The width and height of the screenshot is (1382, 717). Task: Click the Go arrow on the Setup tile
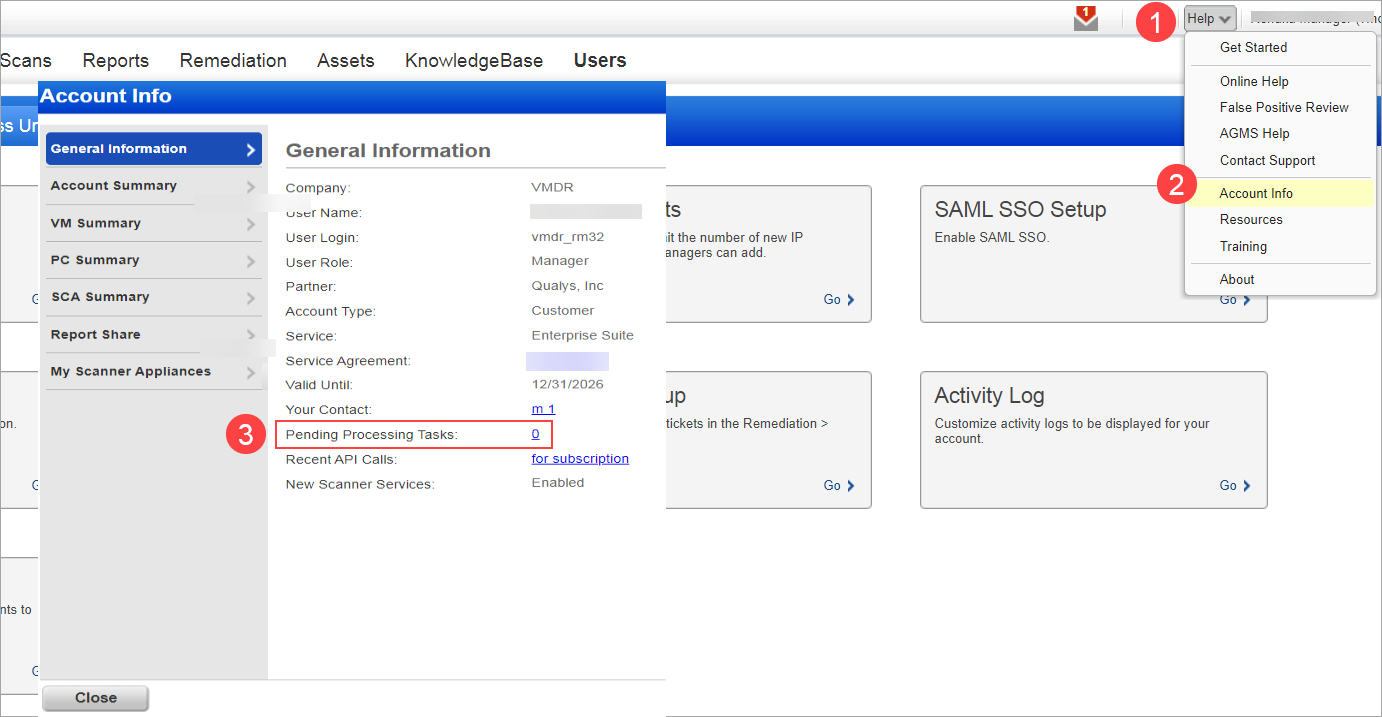coord(838,485)
